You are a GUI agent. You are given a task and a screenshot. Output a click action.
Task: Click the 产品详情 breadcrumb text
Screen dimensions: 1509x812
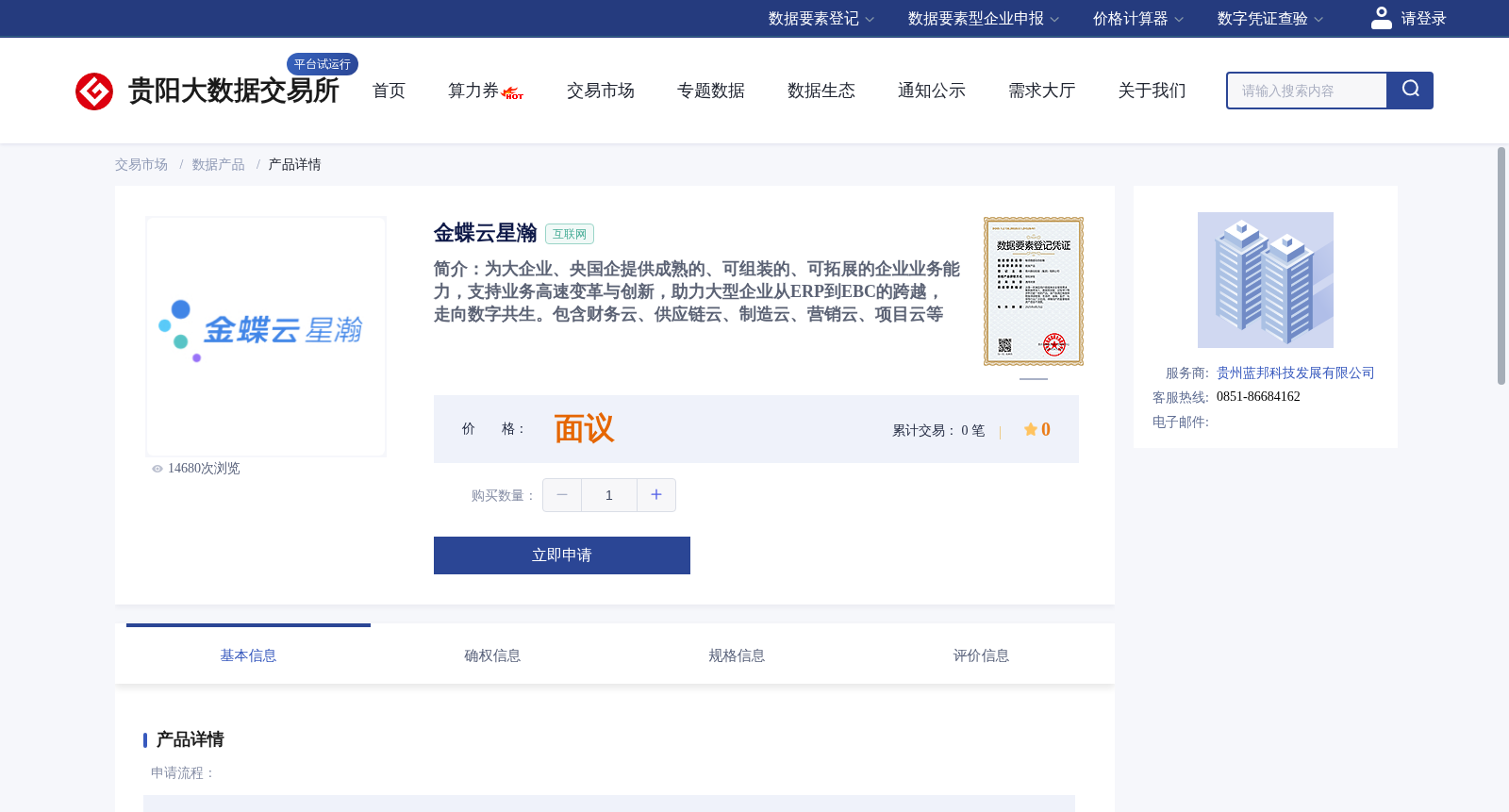[x=295, y=164]
